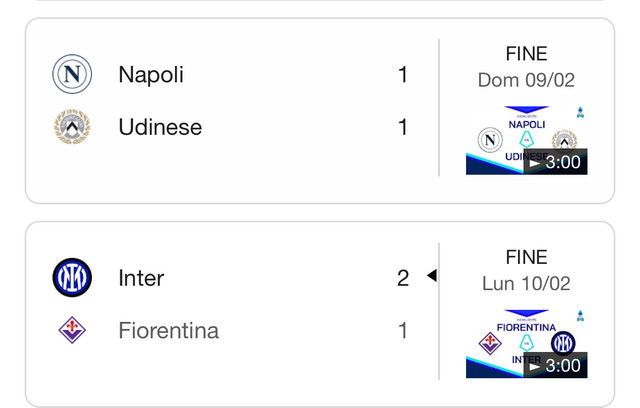
Task: Click the FINE status above Lun 10/02
Action: point(527,257)
